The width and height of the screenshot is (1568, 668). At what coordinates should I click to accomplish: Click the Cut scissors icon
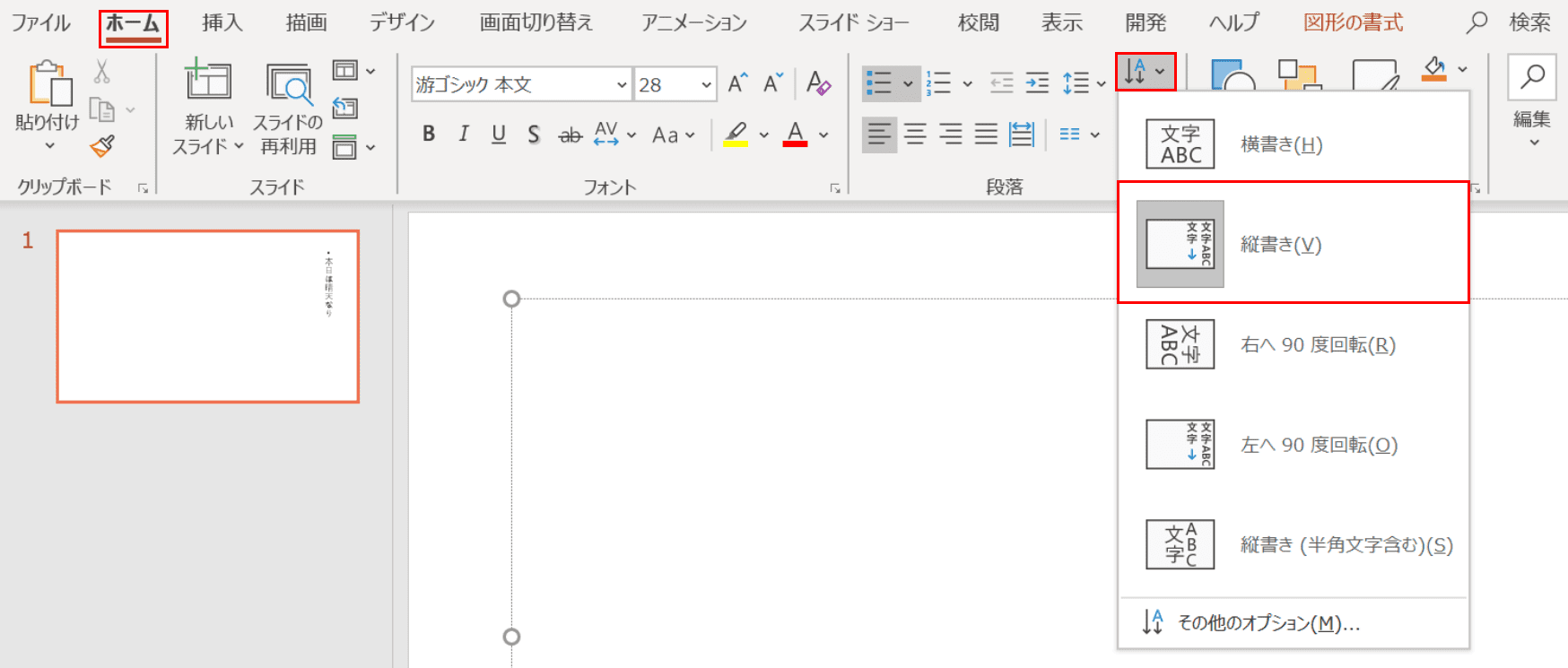tap(101, 72)
